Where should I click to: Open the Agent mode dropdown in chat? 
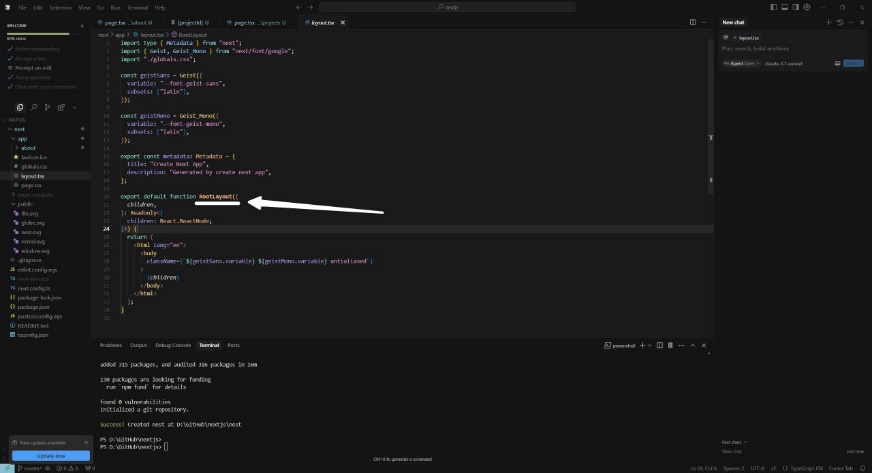[737, 63]
